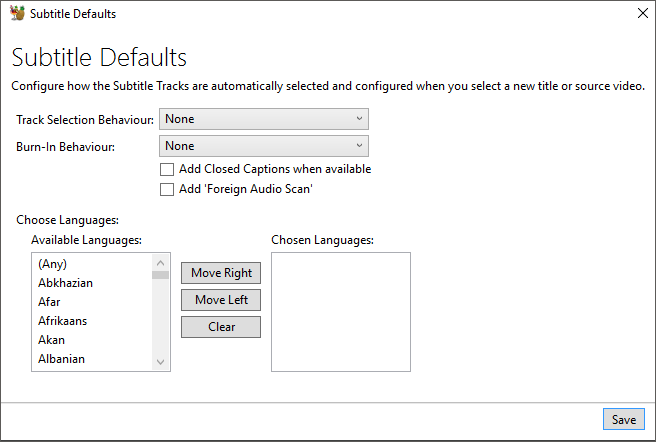The width and height of the screenshot is (656, 442).
Task: Select Abkhazian in the language list
Action: [65, 283]
